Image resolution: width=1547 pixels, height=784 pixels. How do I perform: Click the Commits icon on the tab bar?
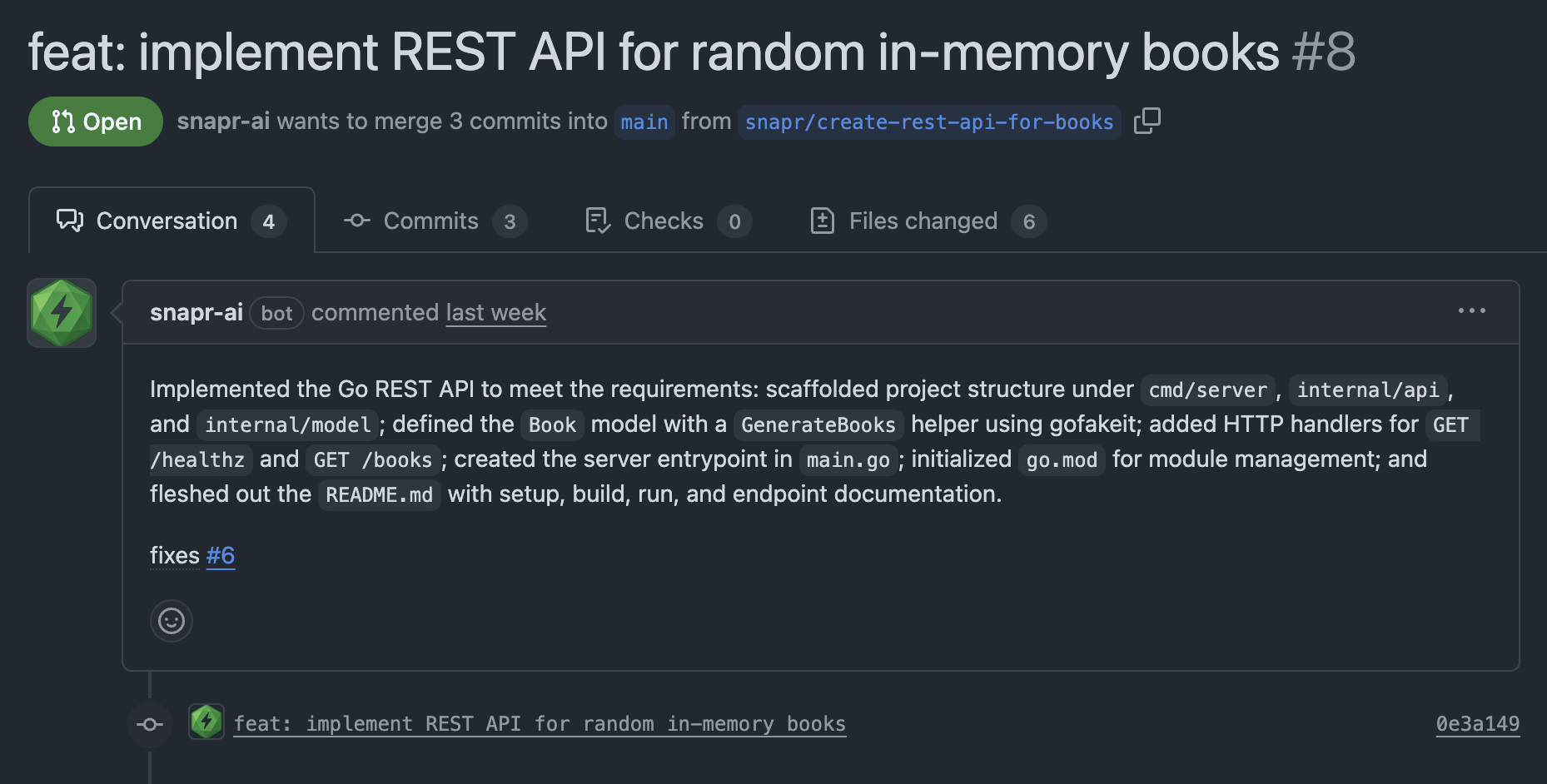coord(356,221)
